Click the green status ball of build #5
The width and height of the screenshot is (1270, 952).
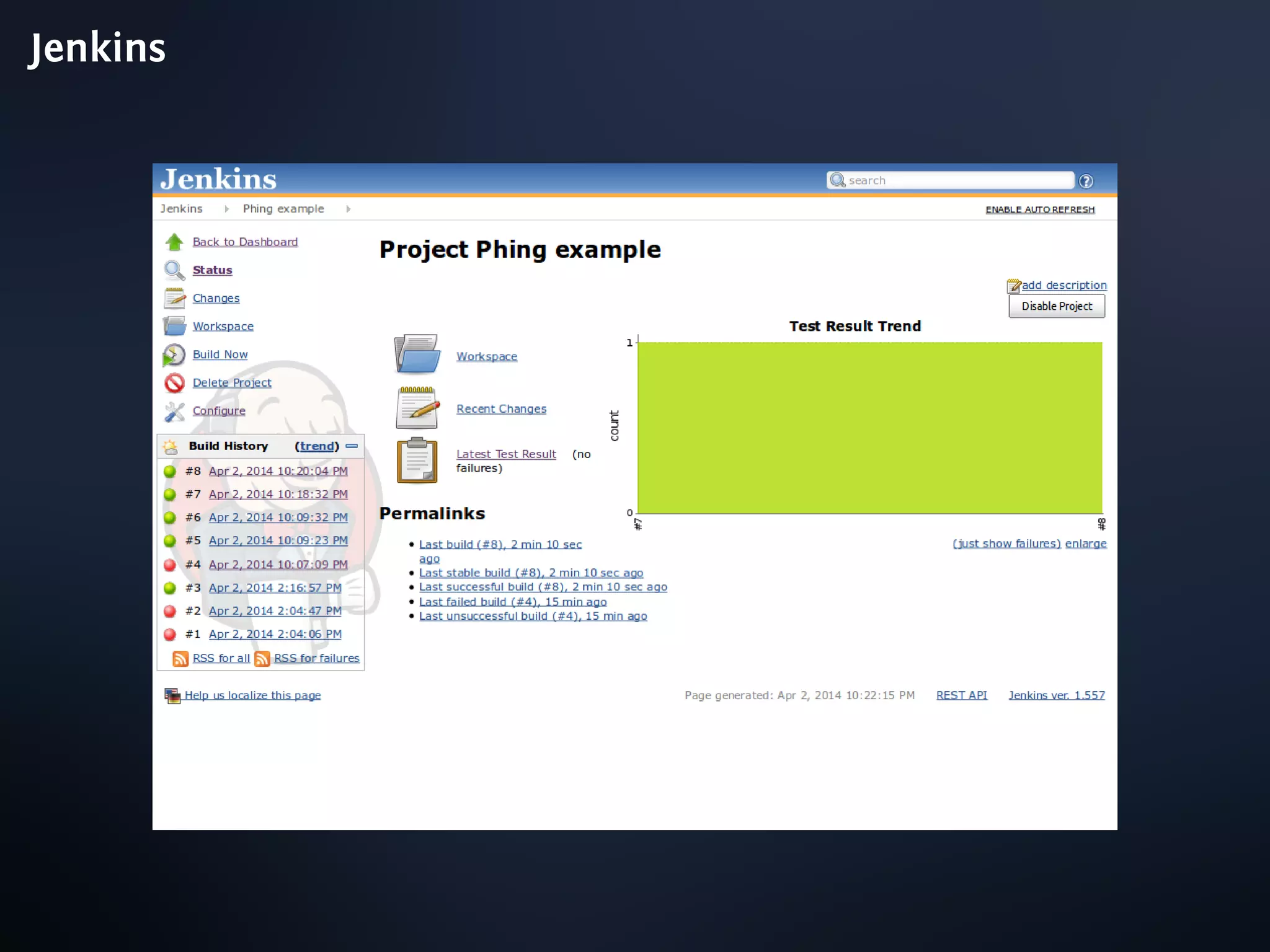click(170, 540)
